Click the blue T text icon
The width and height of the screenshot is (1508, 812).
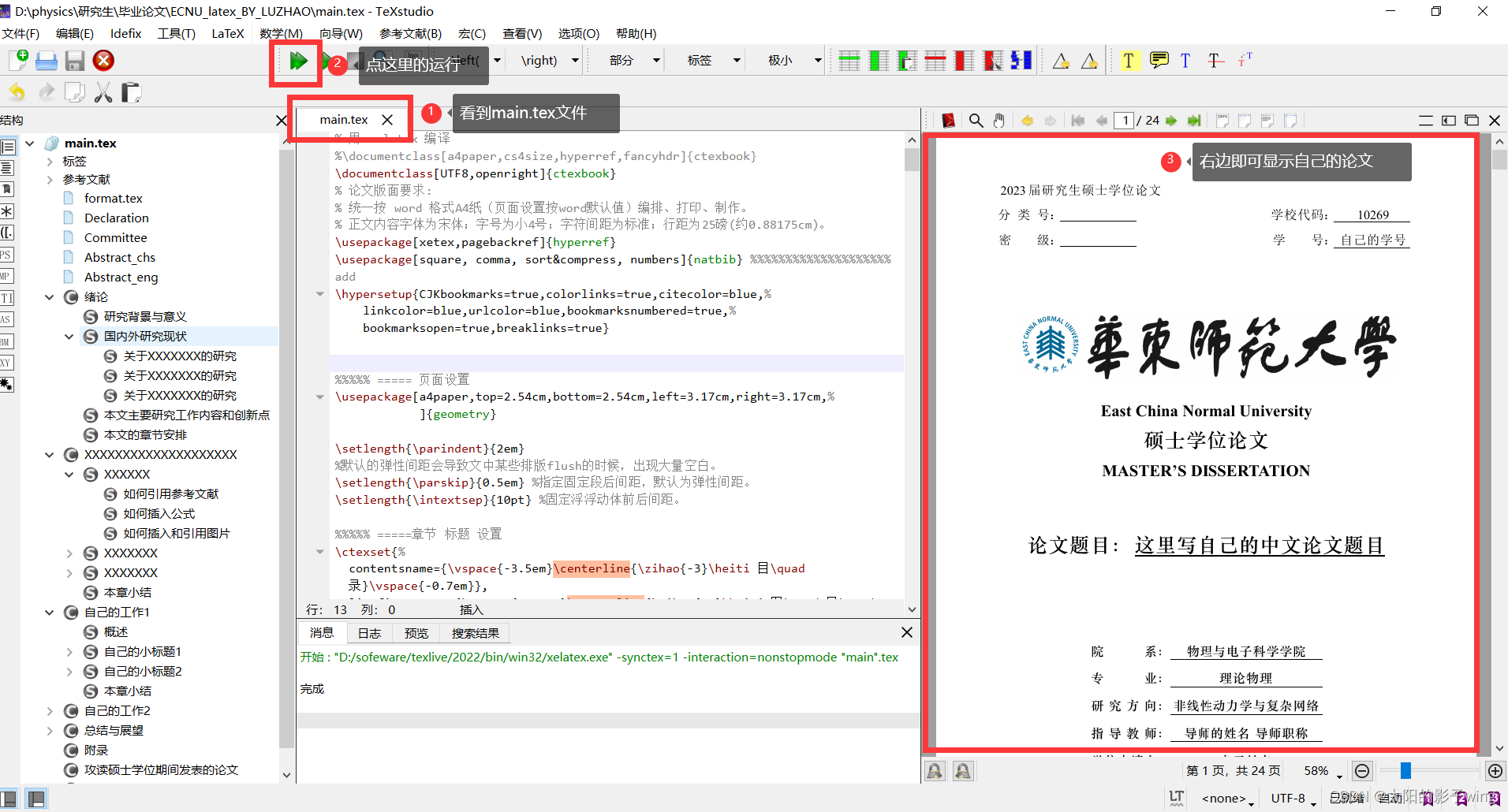(x=1185, y=61)
